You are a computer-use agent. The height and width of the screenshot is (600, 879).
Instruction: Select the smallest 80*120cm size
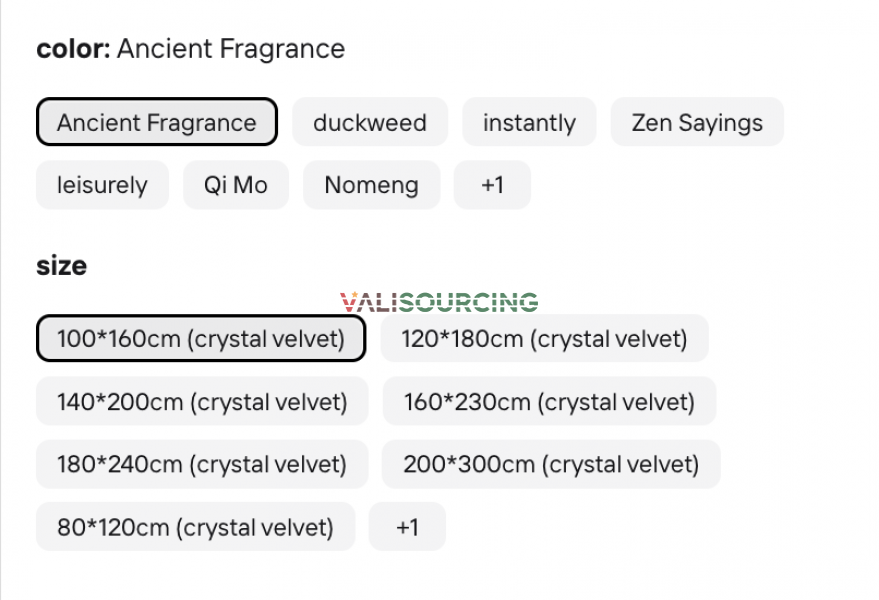click(x=195, y=527)
